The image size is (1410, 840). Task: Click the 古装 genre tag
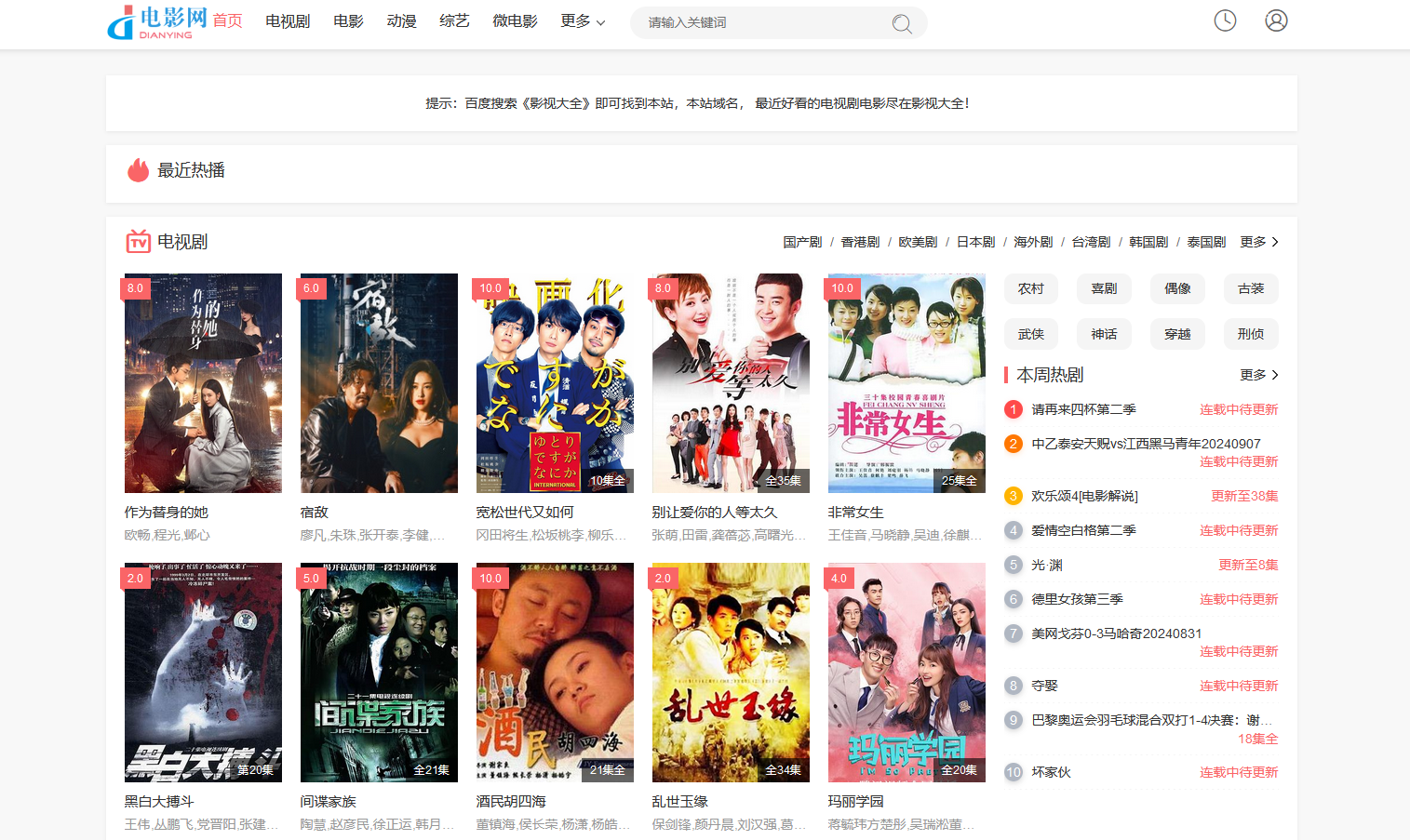1251,288
